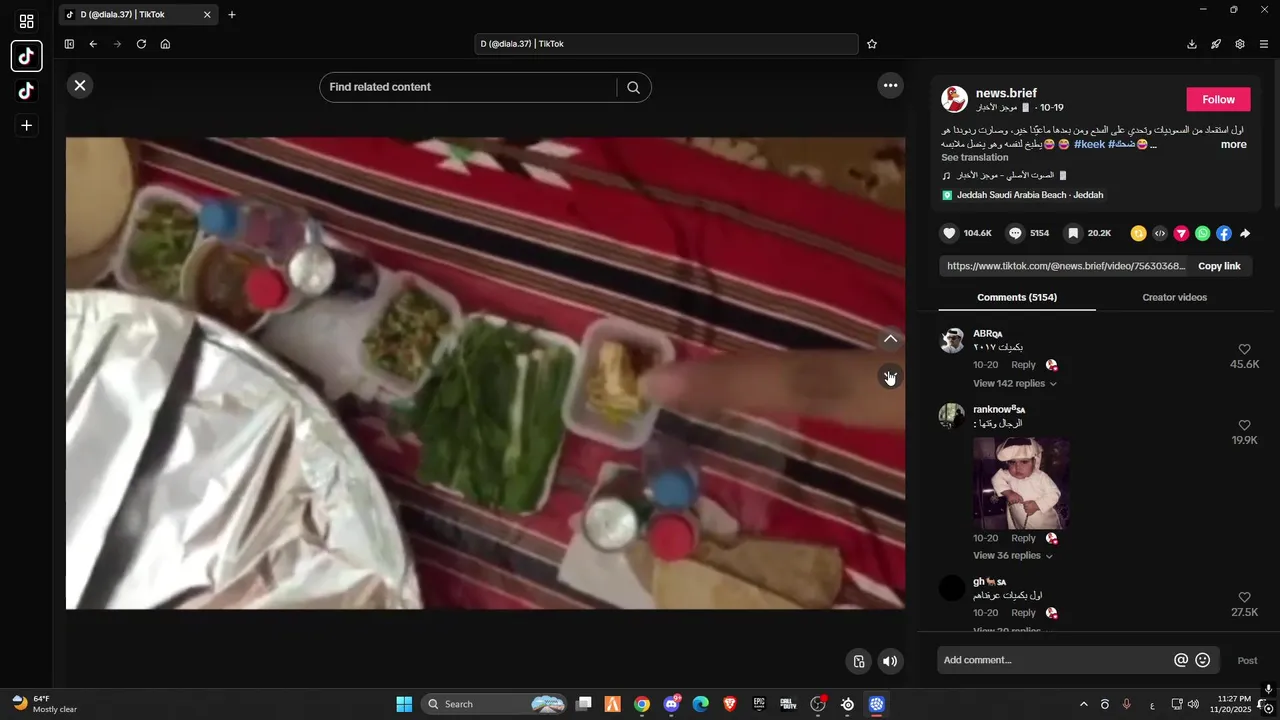Share to WhatsApp icon
This screenshot has height=720, width=1280.
pyautogui.click(x=1203, y=233)
